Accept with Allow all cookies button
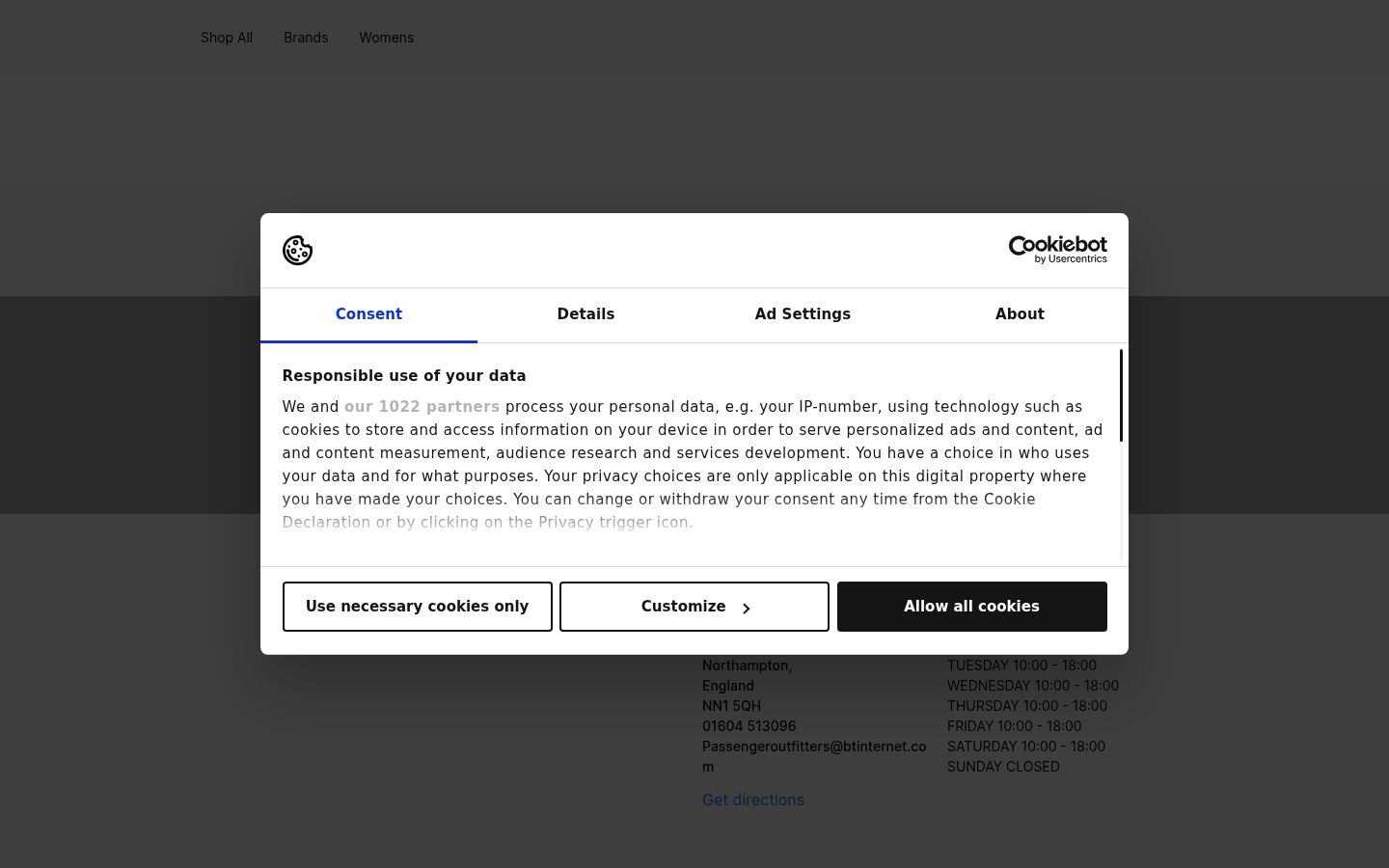This screenshot has height=868, width=1389. (972, 607)
